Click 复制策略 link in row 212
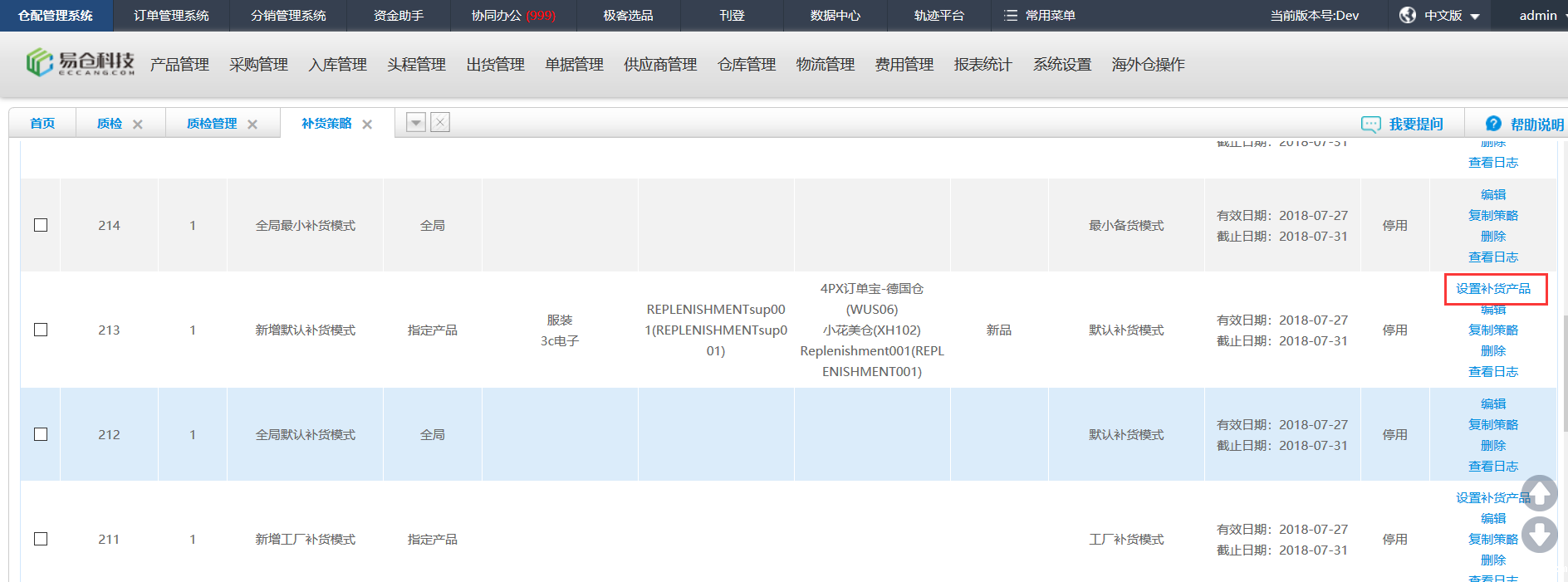The width and height of the screenshot is (1568, 582). [x=1492, y=424]
